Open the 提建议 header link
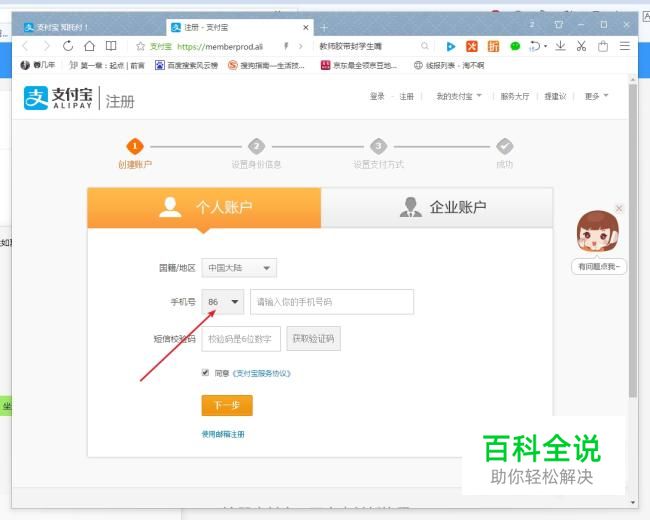This screenshot has height=520, width=650. (555, 96)
